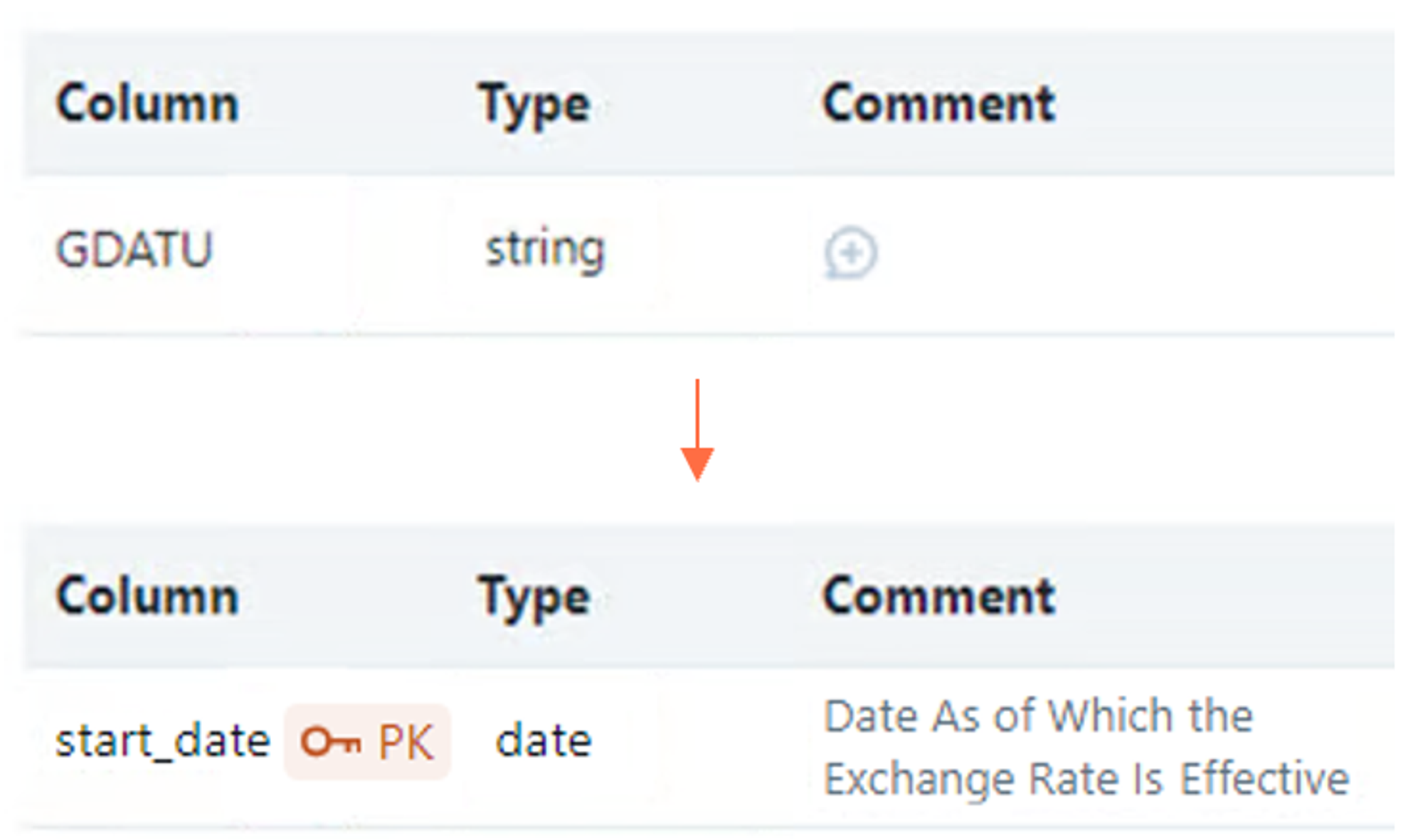Click the empty comment cell in GDATU row
The height and width of the screenshot is (840, 1423).
tap(1101, 254)
